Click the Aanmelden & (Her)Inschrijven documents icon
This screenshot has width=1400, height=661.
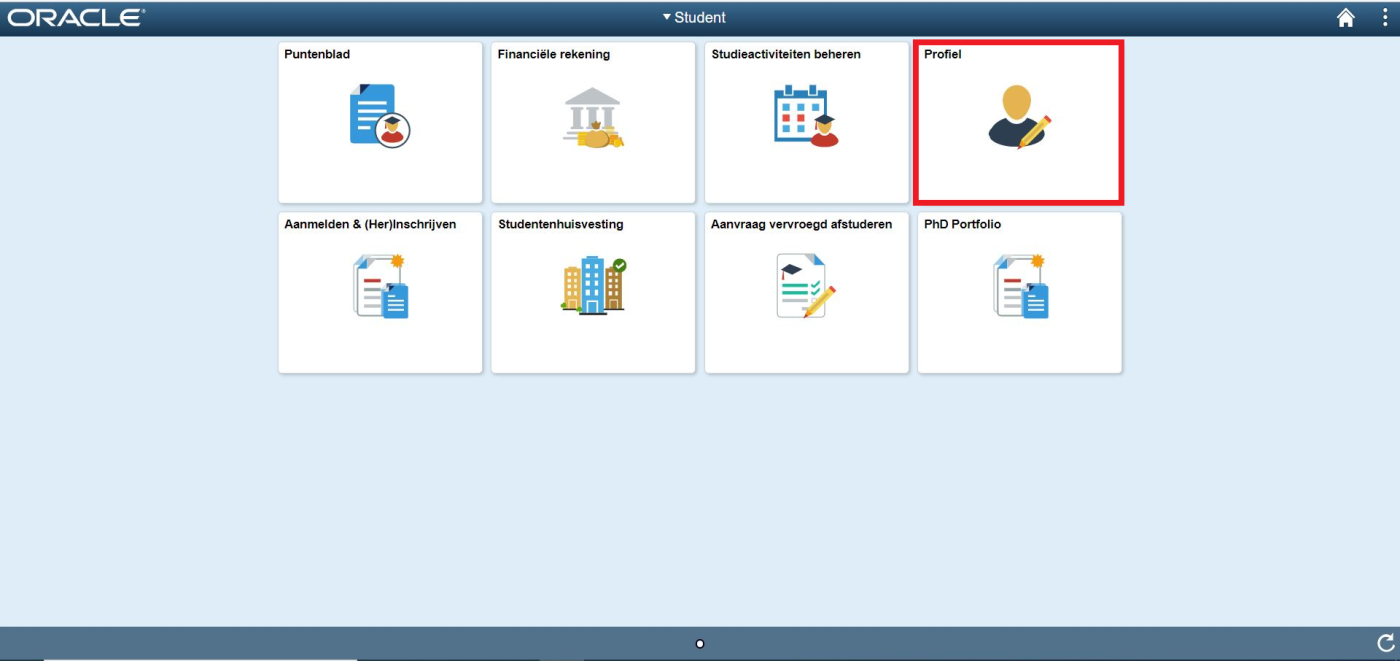381,286
